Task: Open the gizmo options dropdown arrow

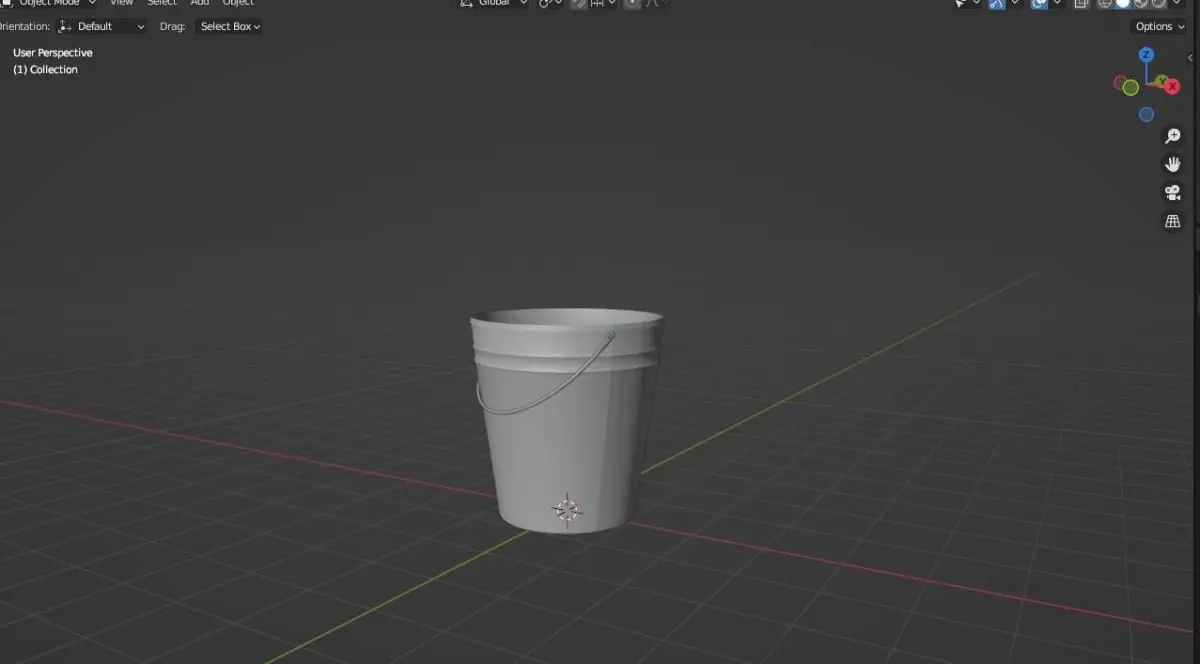Action: point(1015,3)
